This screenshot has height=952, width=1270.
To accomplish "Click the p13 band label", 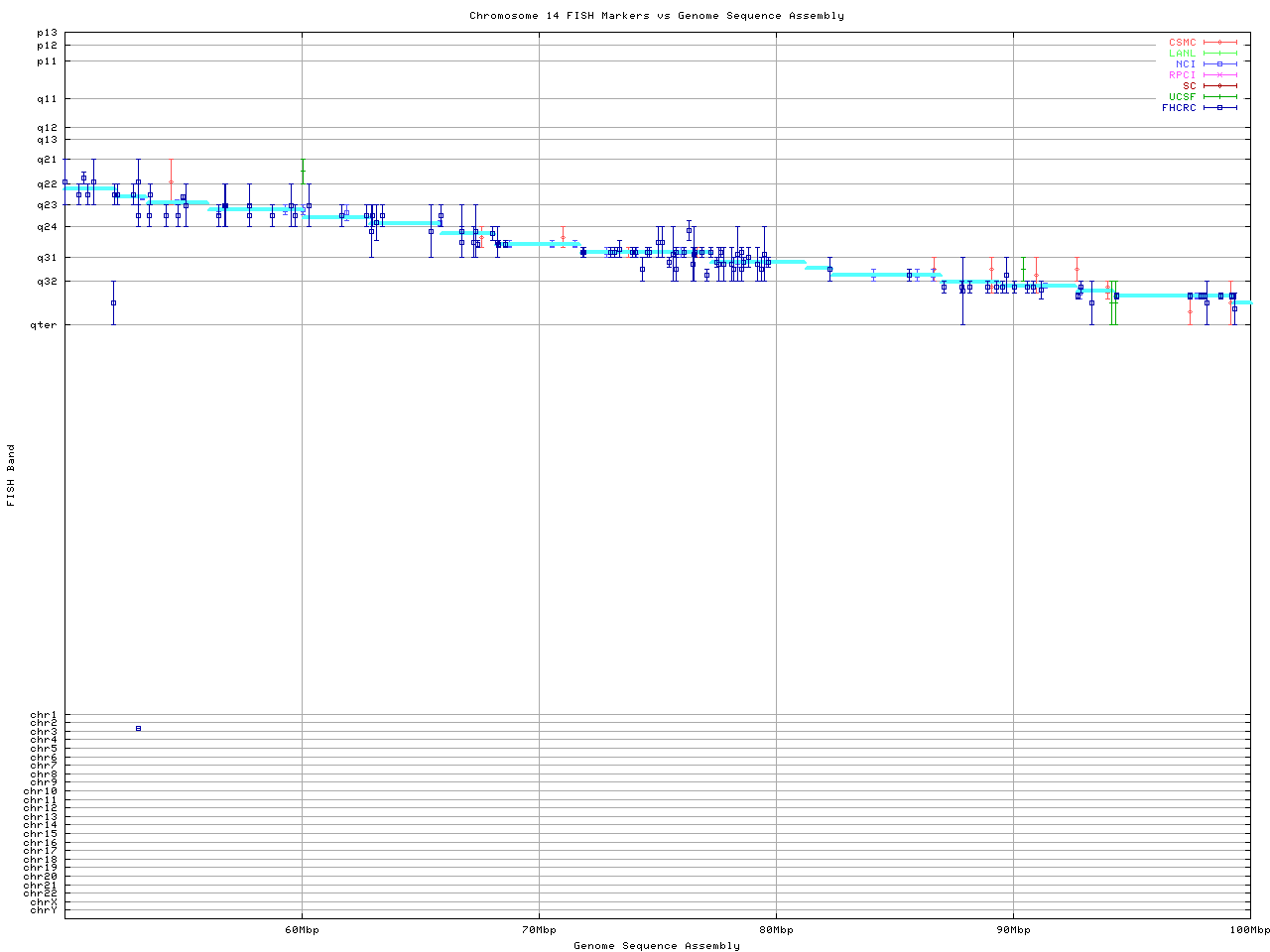I will [47, 34].
